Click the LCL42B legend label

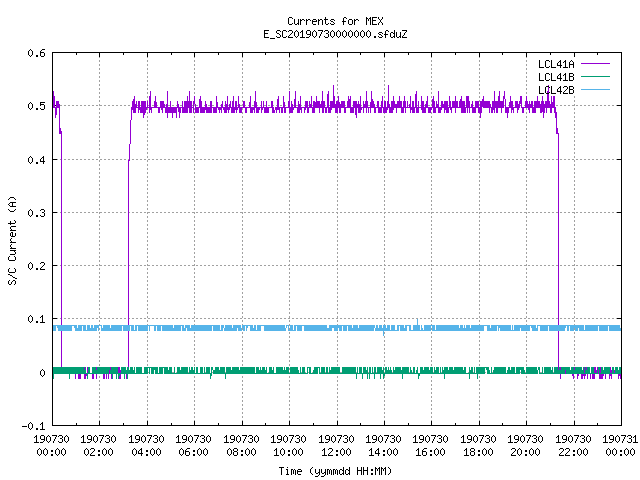pos(556,90)
